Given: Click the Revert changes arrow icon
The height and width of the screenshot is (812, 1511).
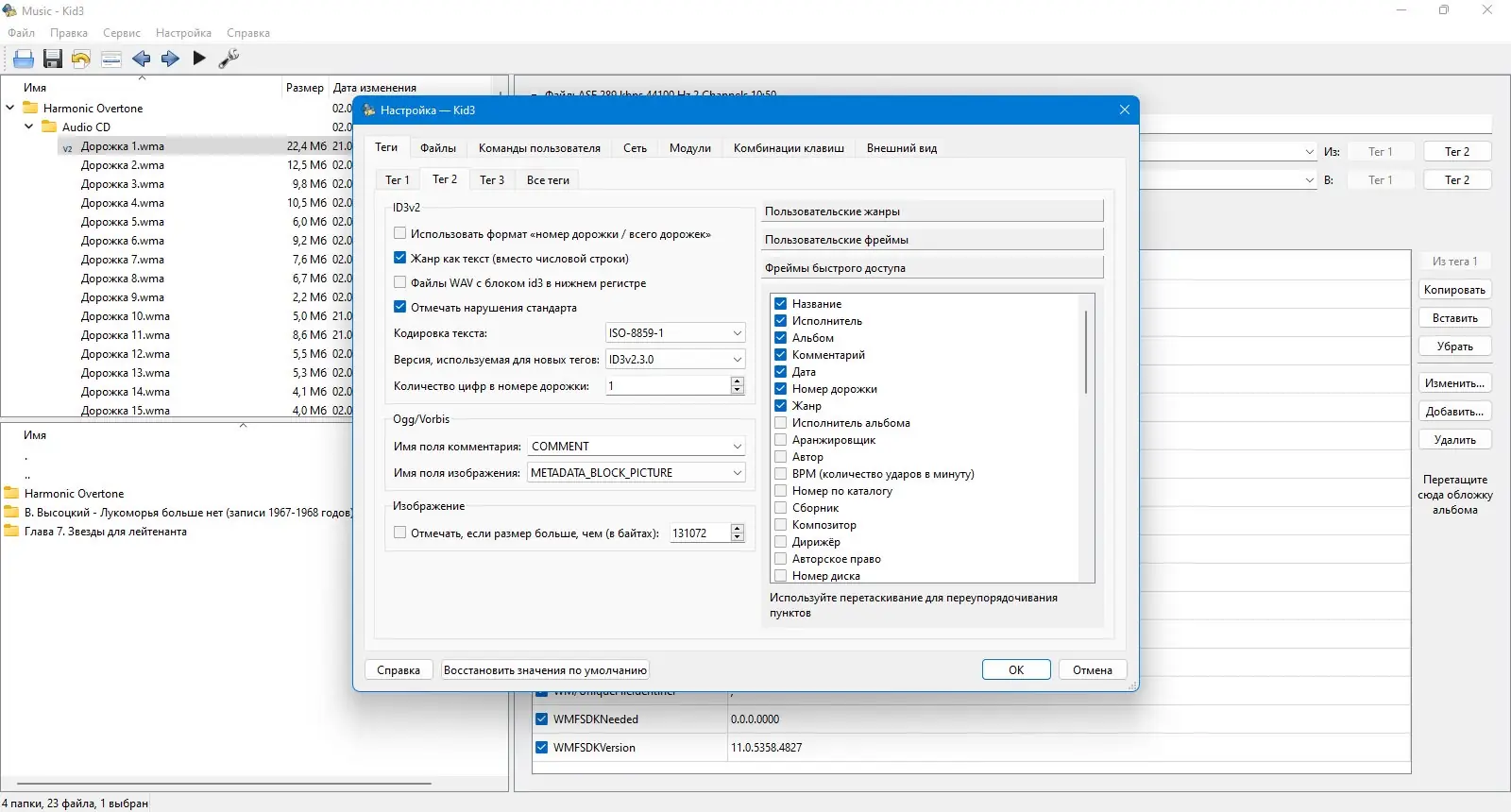Looking at the screenshot, I should point(81,59).
